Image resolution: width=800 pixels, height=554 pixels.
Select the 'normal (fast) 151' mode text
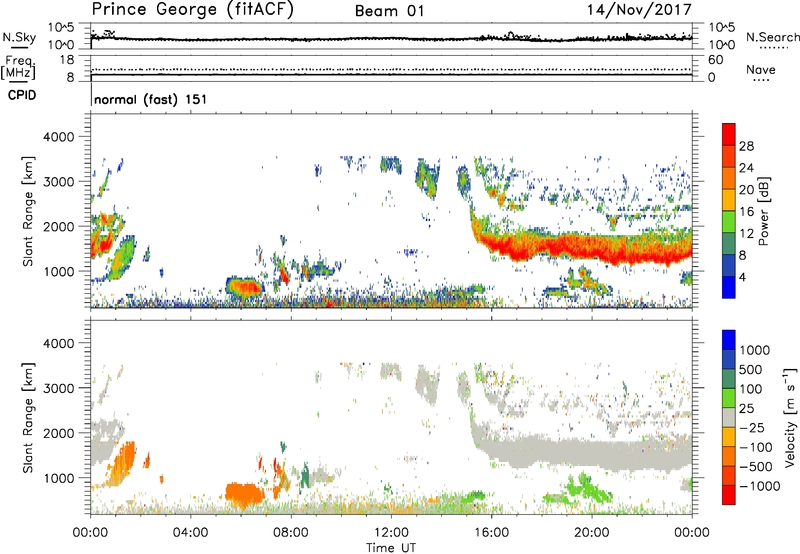pyautogui.click(x=151, y=99)
